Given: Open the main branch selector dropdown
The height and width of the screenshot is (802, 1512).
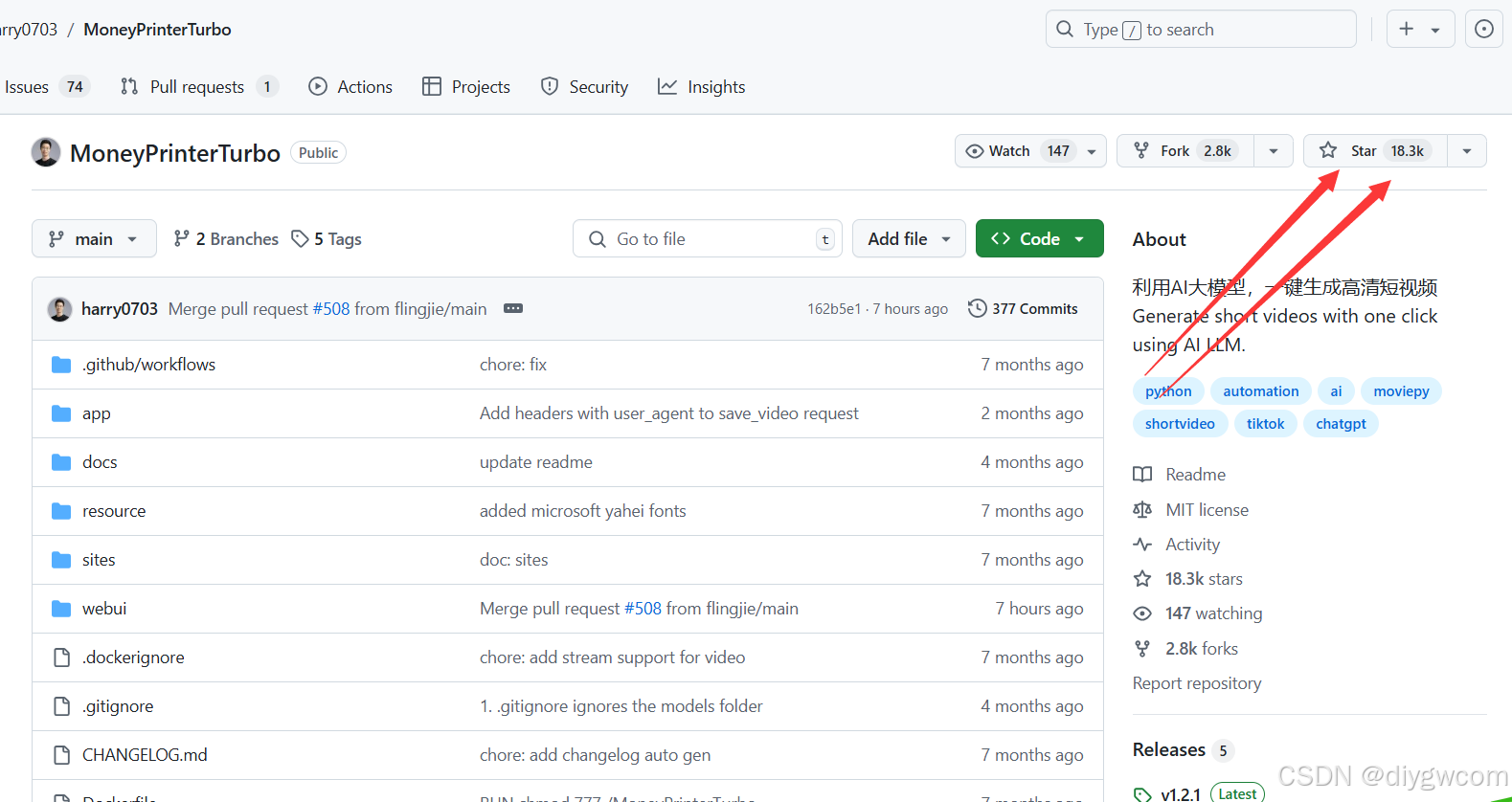Looking at the screenshot, I should coord(94,238).
